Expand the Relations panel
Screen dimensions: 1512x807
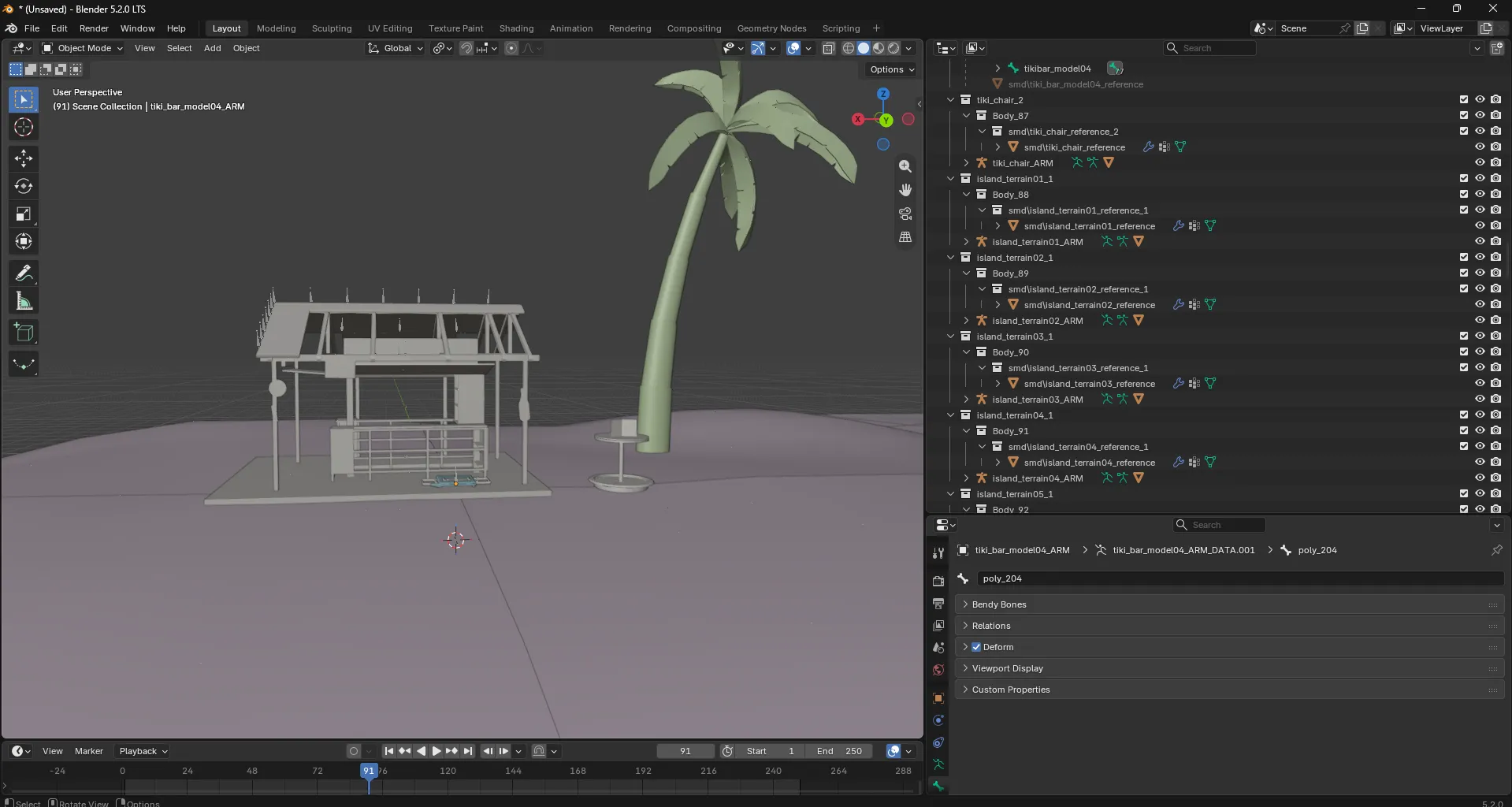click(1229, 626)
